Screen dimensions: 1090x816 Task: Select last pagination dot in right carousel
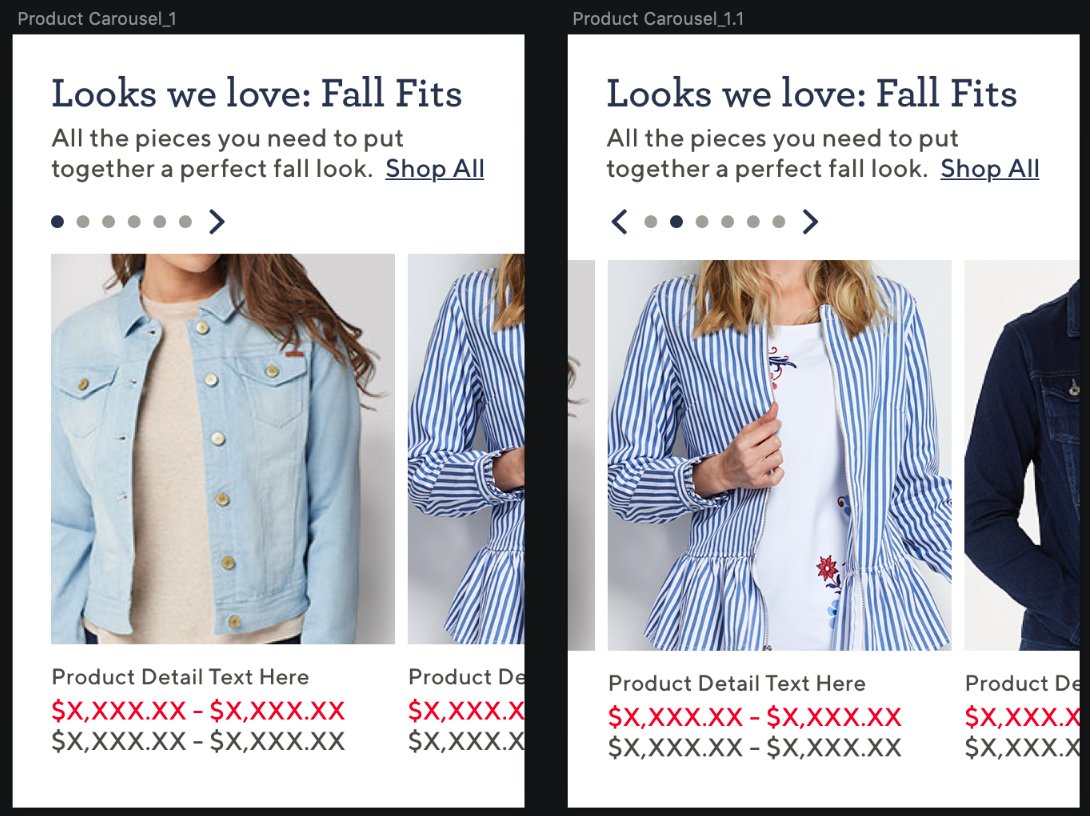[779, 222]
